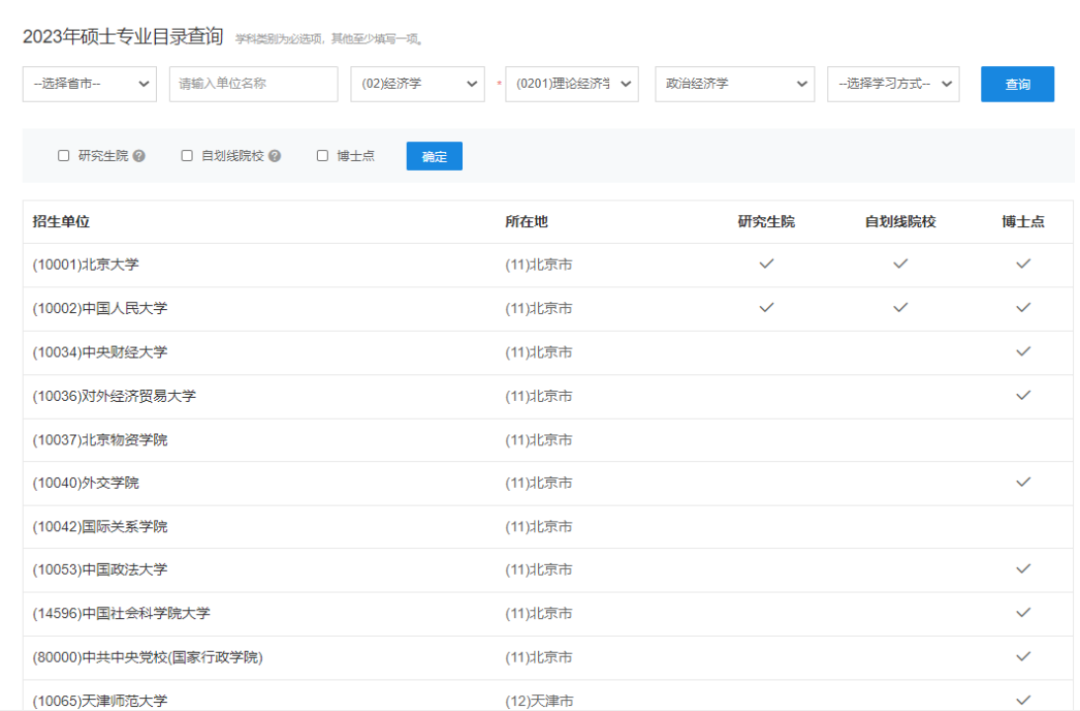
Task: Click the 请输入单位名称 input field
Action: point(253,84)
